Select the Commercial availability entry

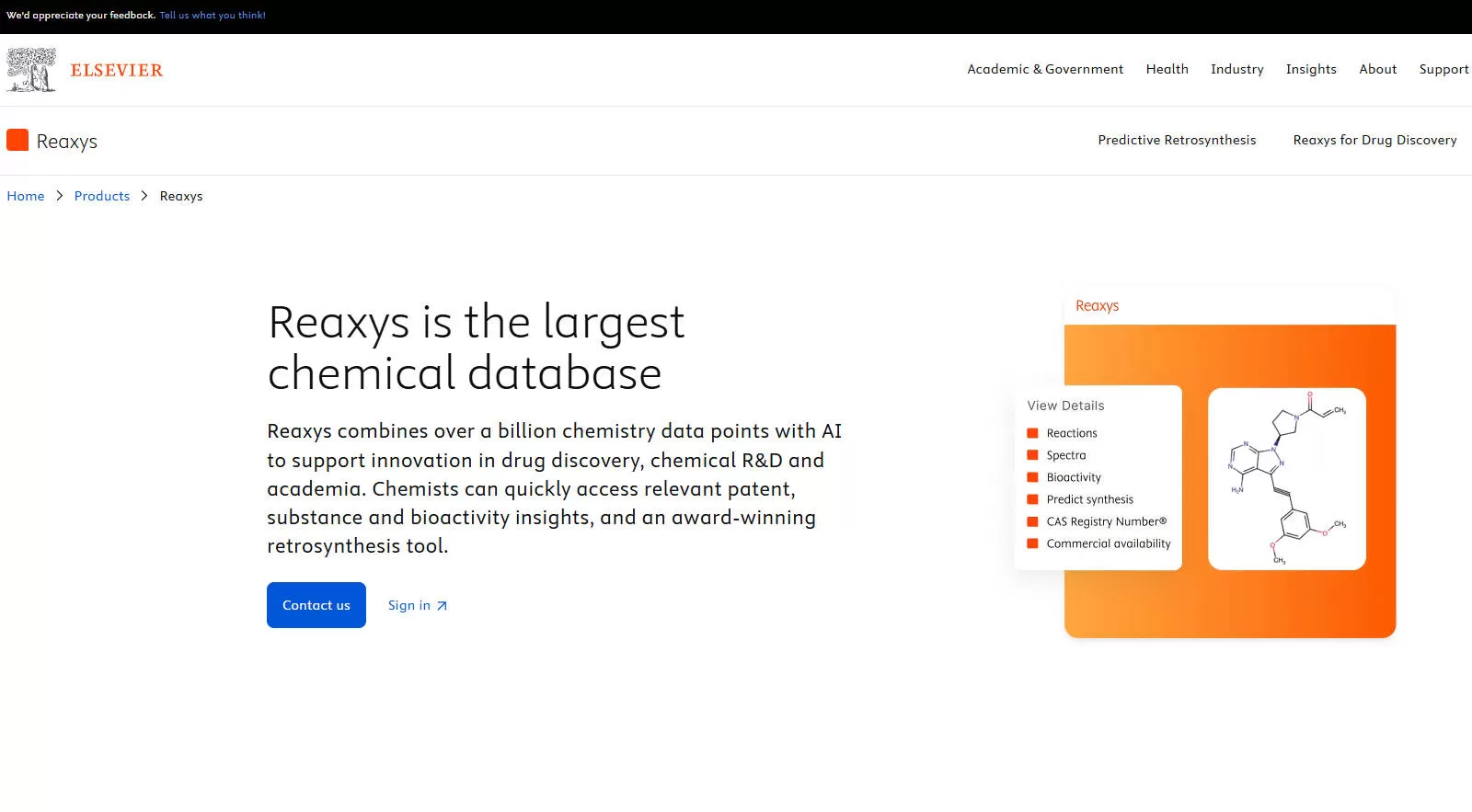pyautogui.click(x=1109, y=543)
